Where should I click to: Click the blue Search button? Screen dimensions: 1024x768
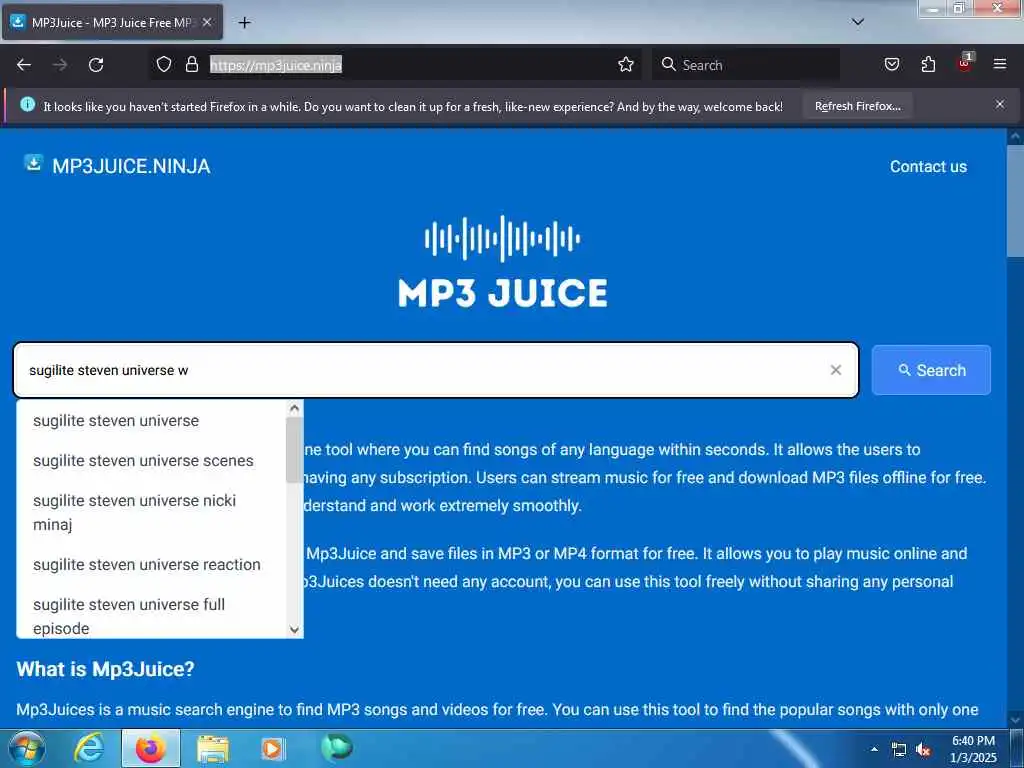[x=931, y=370]
